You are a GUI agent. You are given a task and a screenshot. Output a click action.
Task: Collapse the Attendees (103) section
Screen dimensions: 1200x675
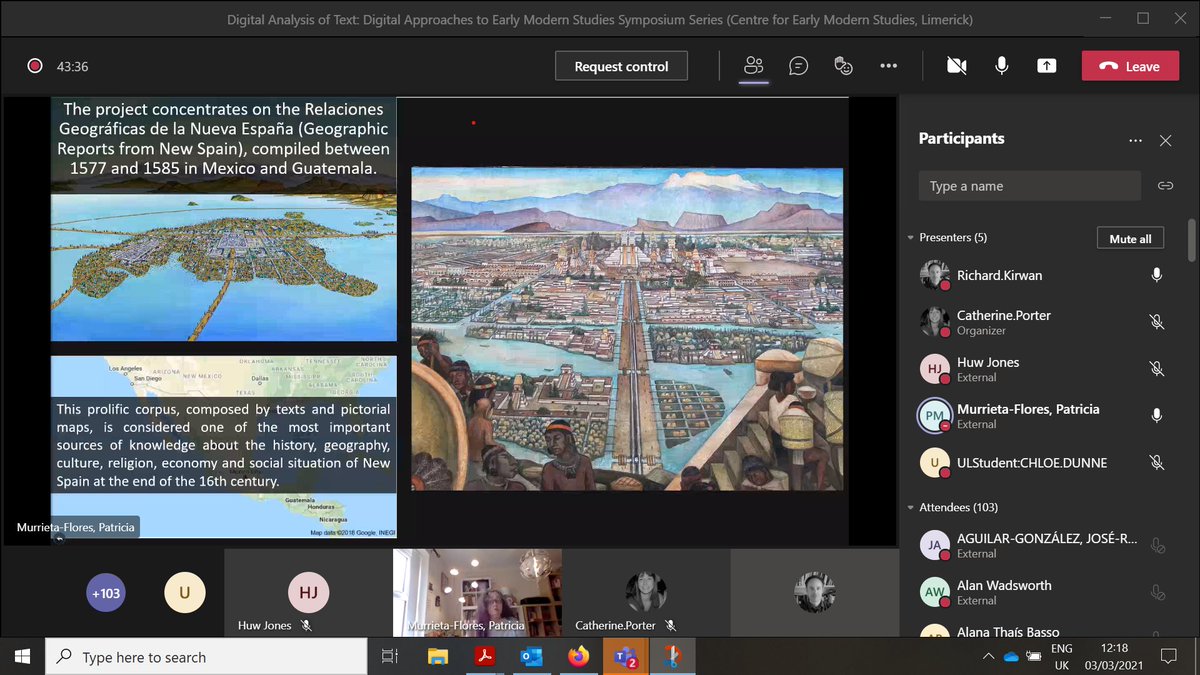[x=910, y=508]
